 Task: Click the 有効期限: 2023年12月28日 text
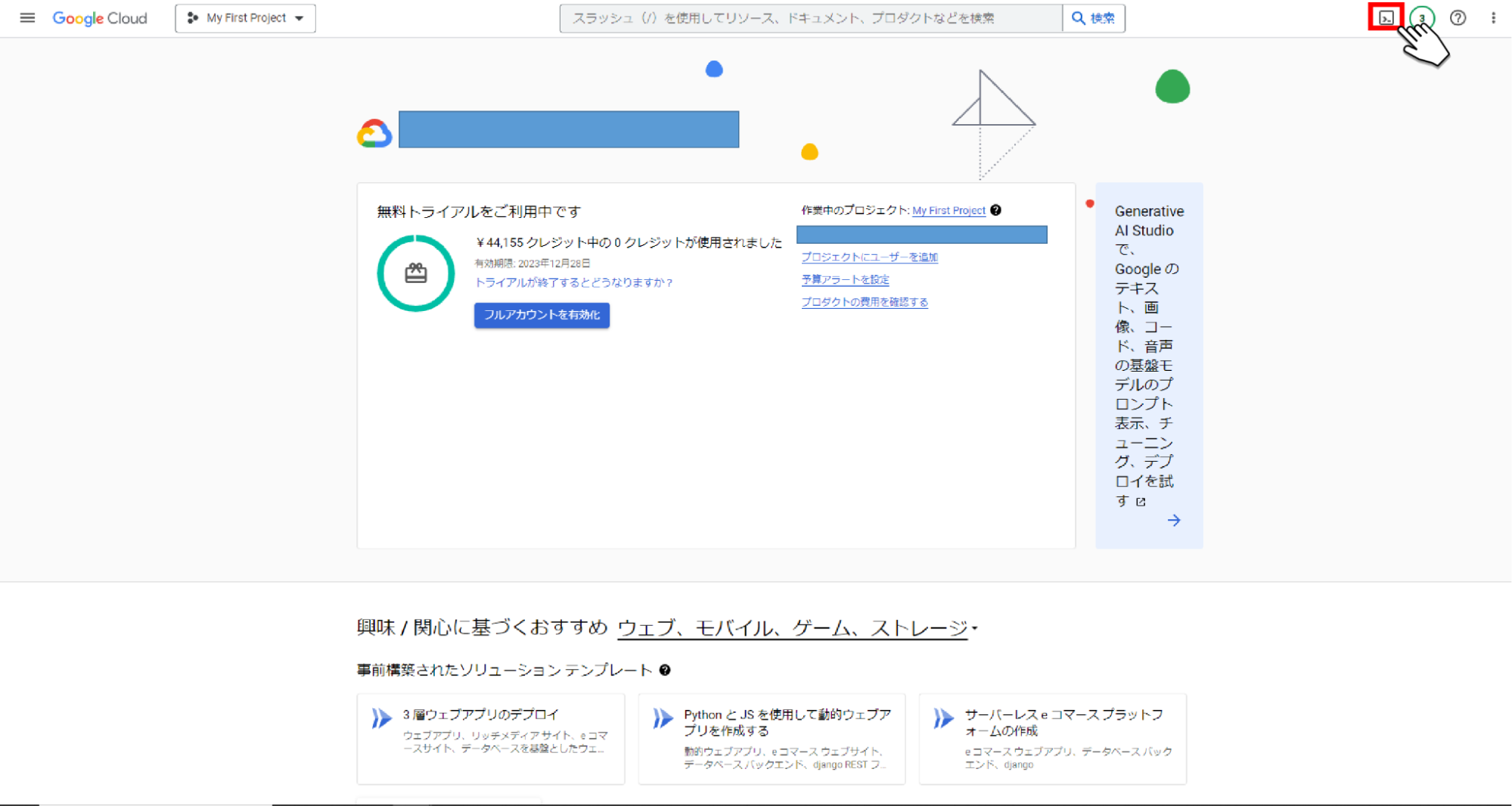click(x=532, y=263)
